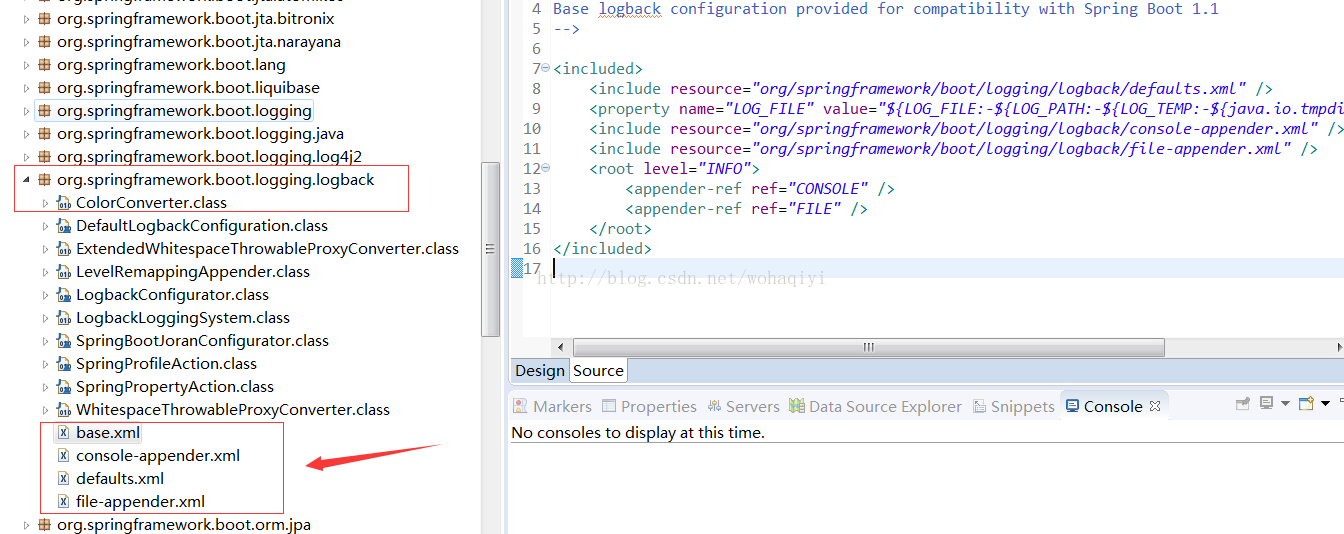Select SpringProfileAction.class in the tree

(166, 364)
